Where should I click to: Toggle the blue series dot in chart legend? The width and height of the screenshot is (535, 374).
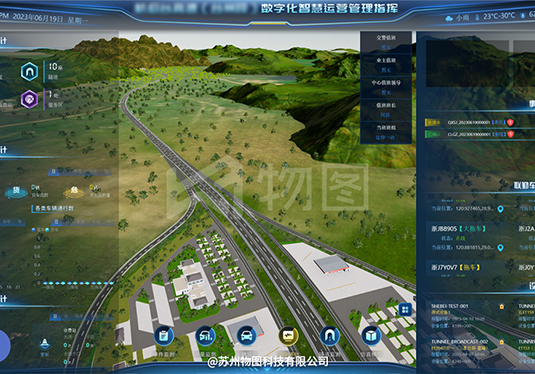click(33, 230)
